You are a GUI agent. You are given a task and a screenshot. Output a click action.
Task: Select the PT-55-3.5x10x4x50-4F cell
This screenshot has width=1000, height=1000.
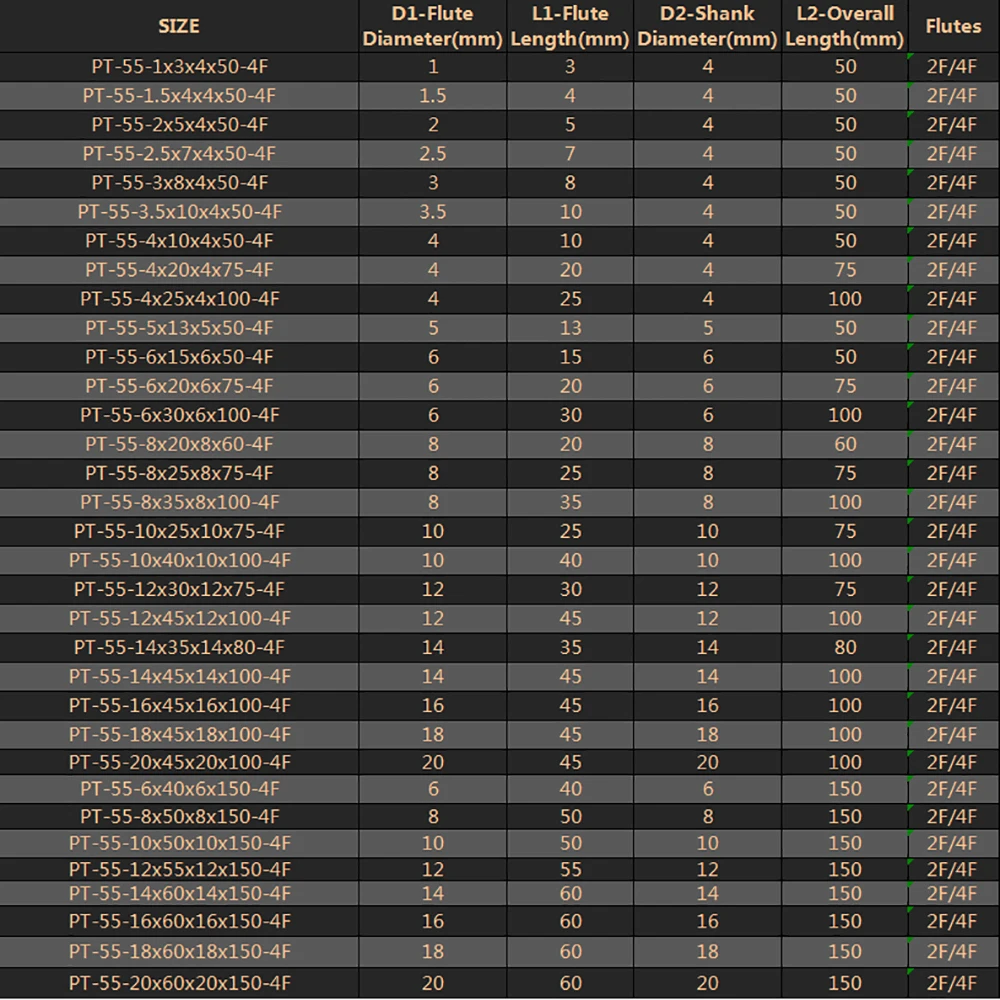[x=179, y=212]
